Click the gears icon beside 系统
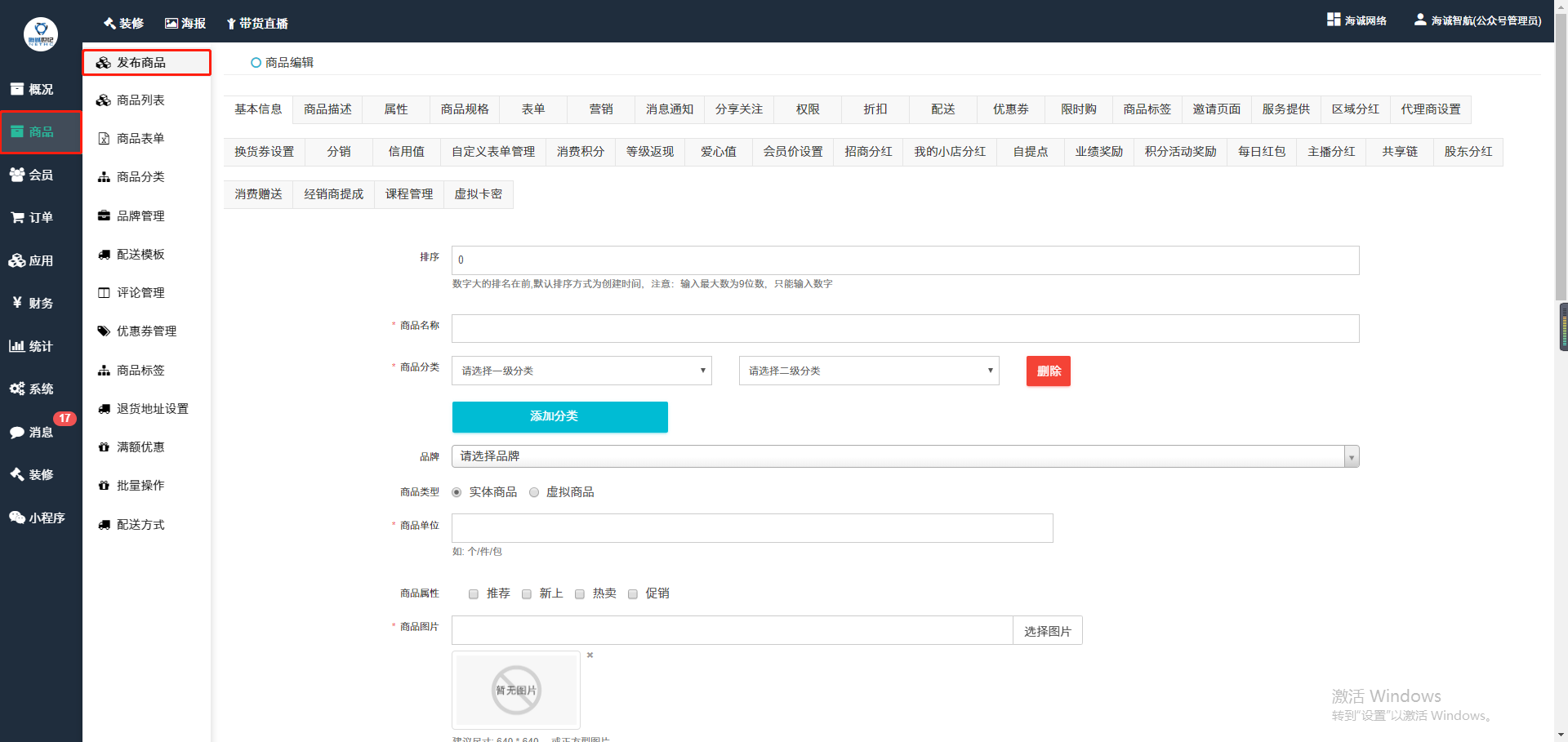 coord(16,389)
